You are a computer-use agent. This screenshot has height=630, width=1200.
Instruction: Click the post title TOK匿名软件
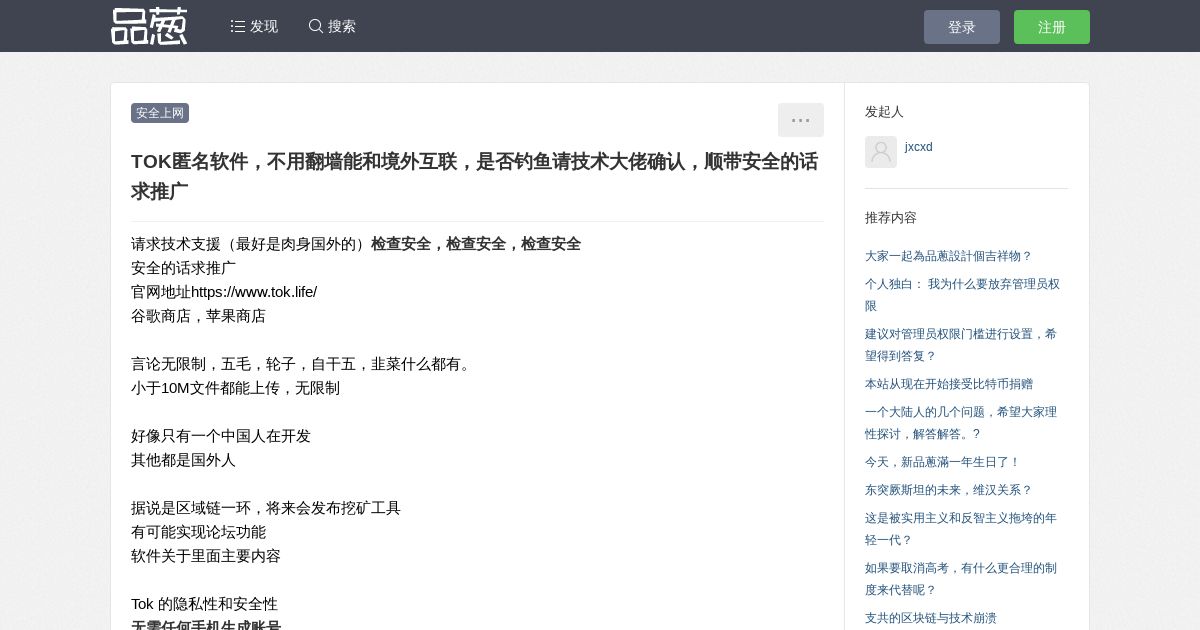coord(474,176)
